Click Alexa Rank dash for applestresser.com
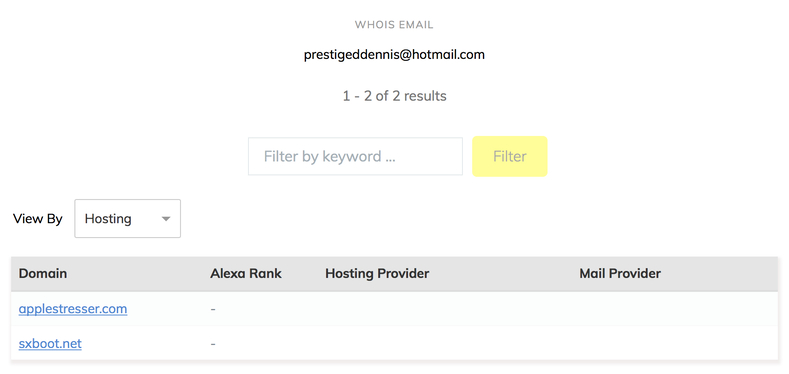The image size is (789, 374). (x=213, y=309)
